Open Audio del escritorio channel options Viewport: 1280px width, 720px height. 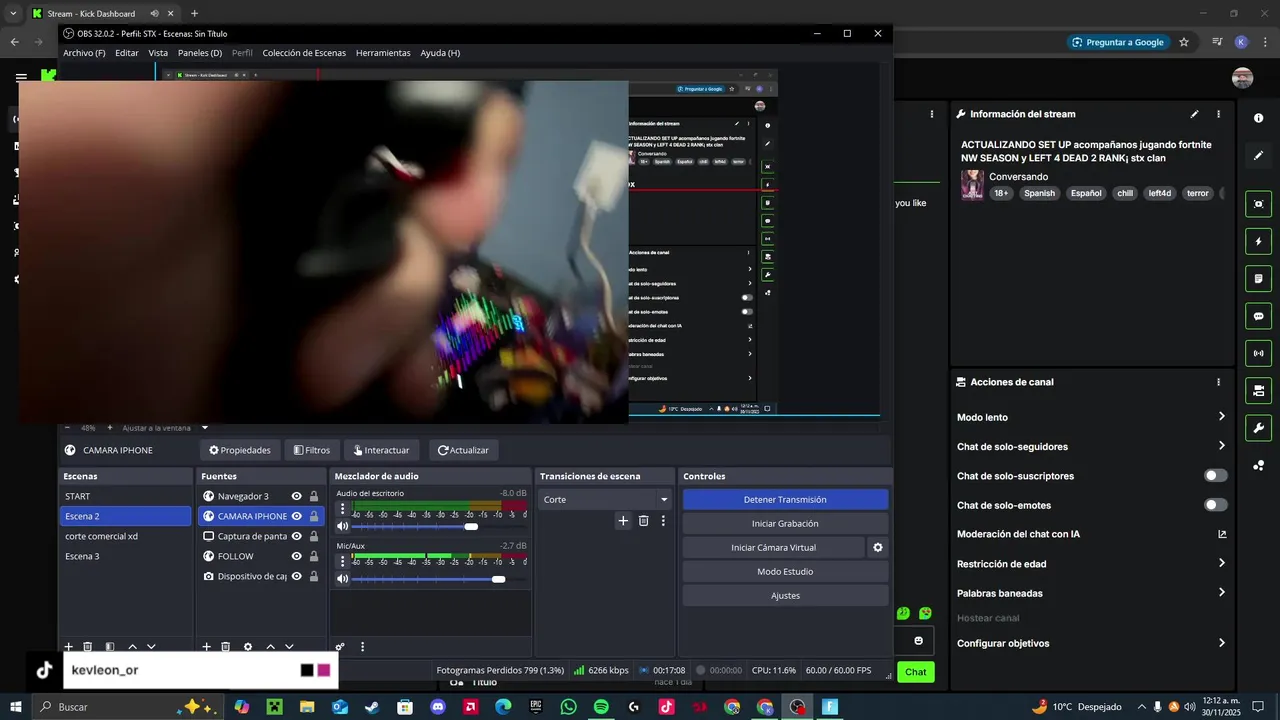tap(342, 508)
